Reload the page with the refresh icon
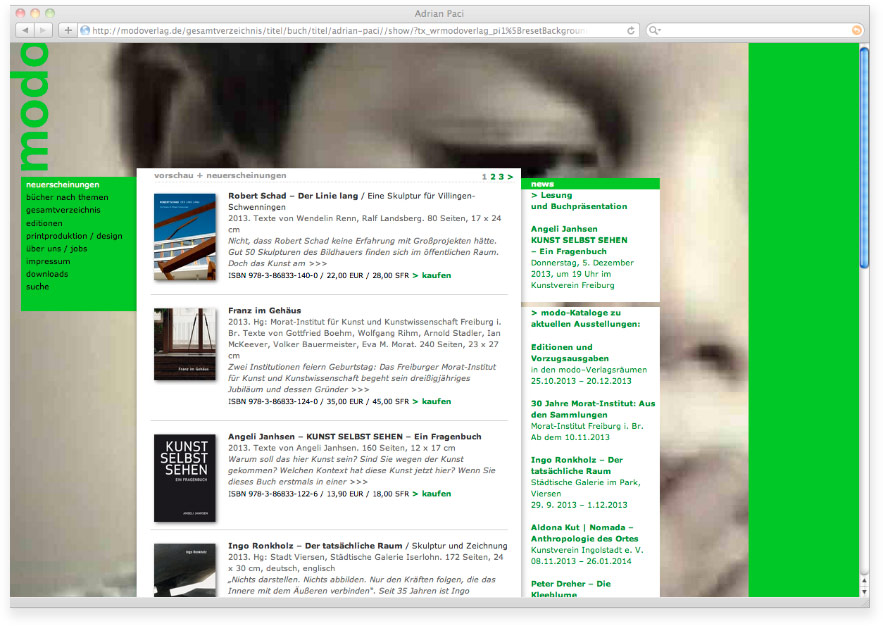 tap(631, 31)
